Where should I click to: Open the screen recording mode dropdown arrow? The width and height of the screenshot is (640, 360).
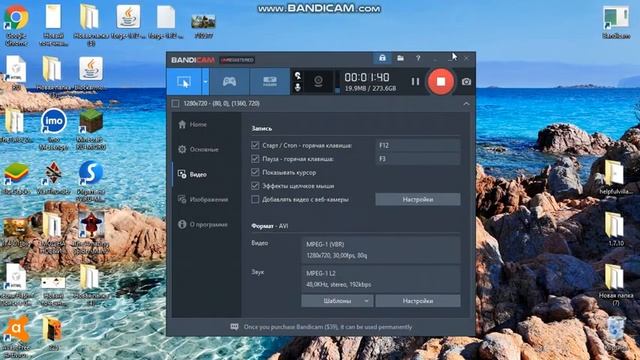coord(205,82)
